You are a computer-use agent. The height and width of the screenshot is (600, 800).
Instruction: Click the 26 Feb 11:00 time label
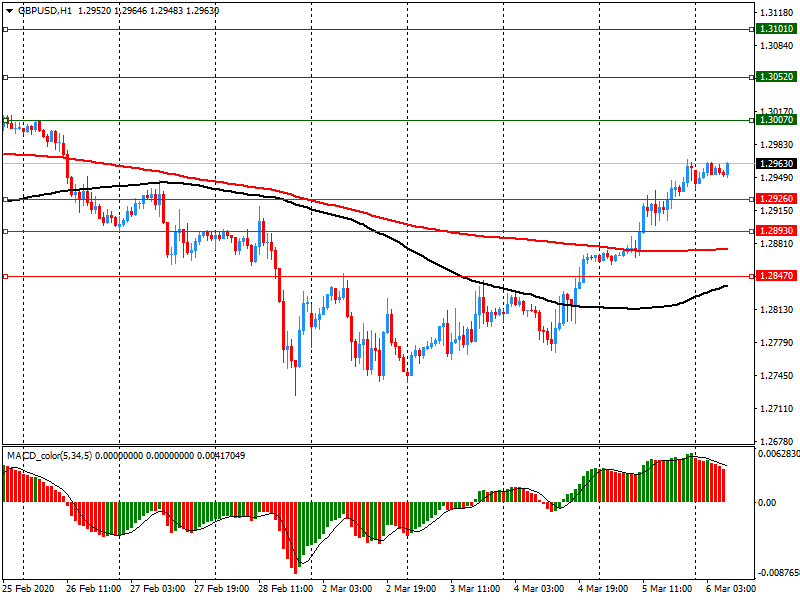[x=93, y=588]
